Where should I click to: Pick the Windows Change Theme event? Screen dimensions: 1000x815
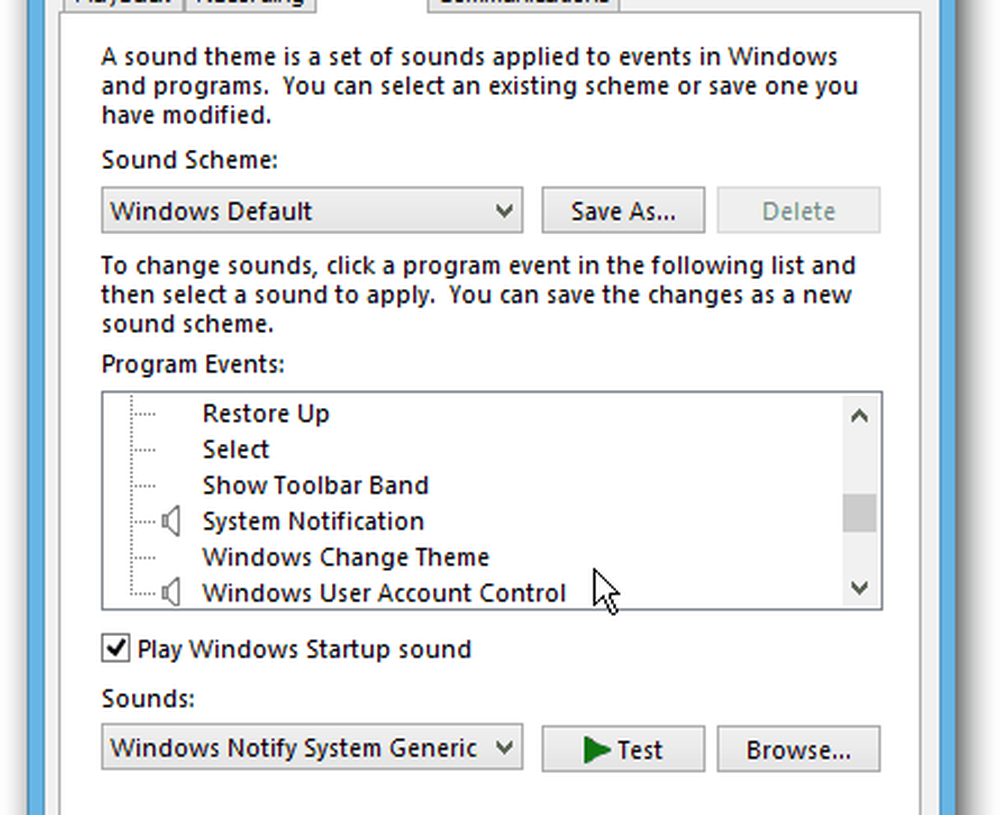coord(345,557)
